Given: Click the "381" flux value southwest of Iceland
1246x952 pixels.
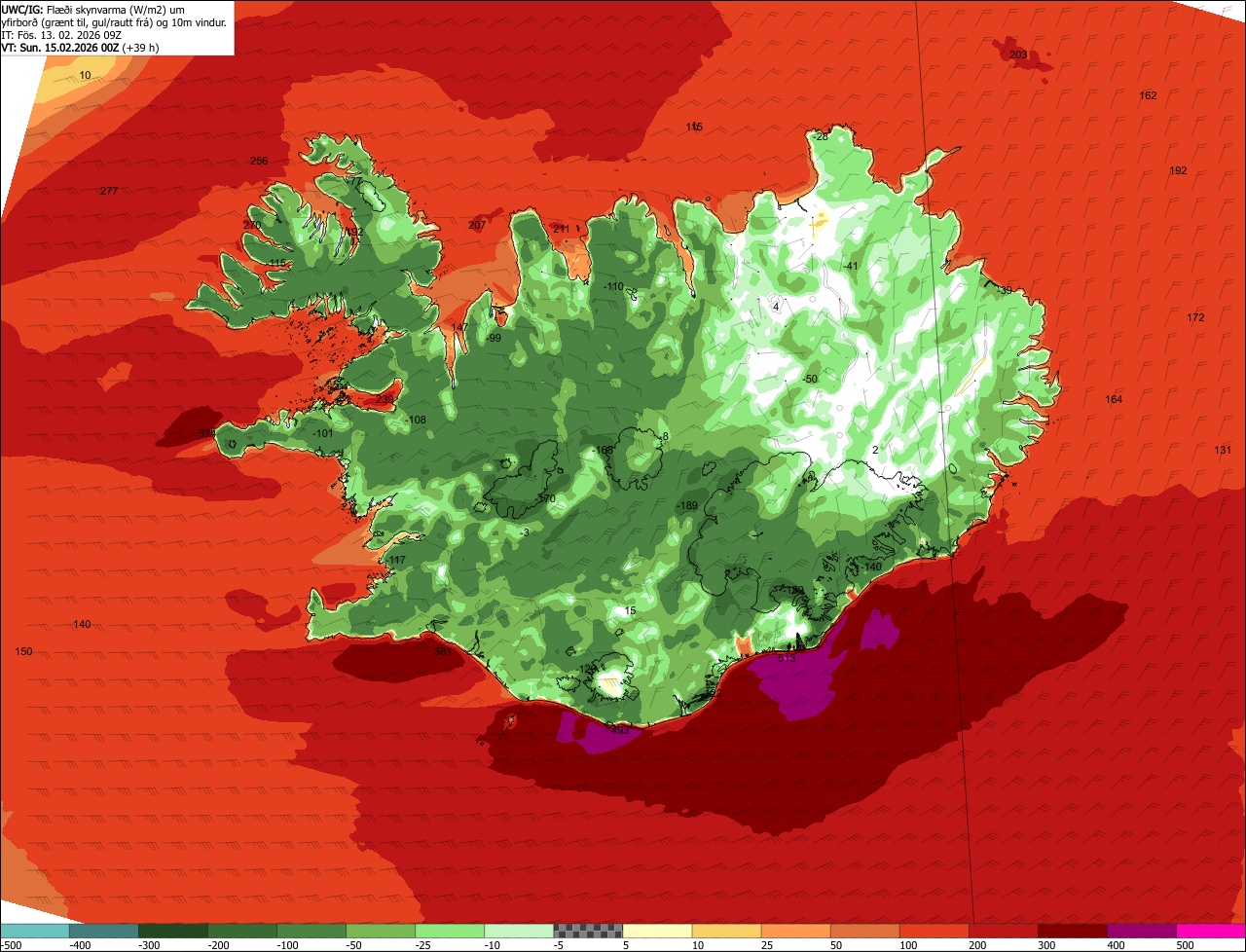Looking at the screenshot, I should coord(443,651).
